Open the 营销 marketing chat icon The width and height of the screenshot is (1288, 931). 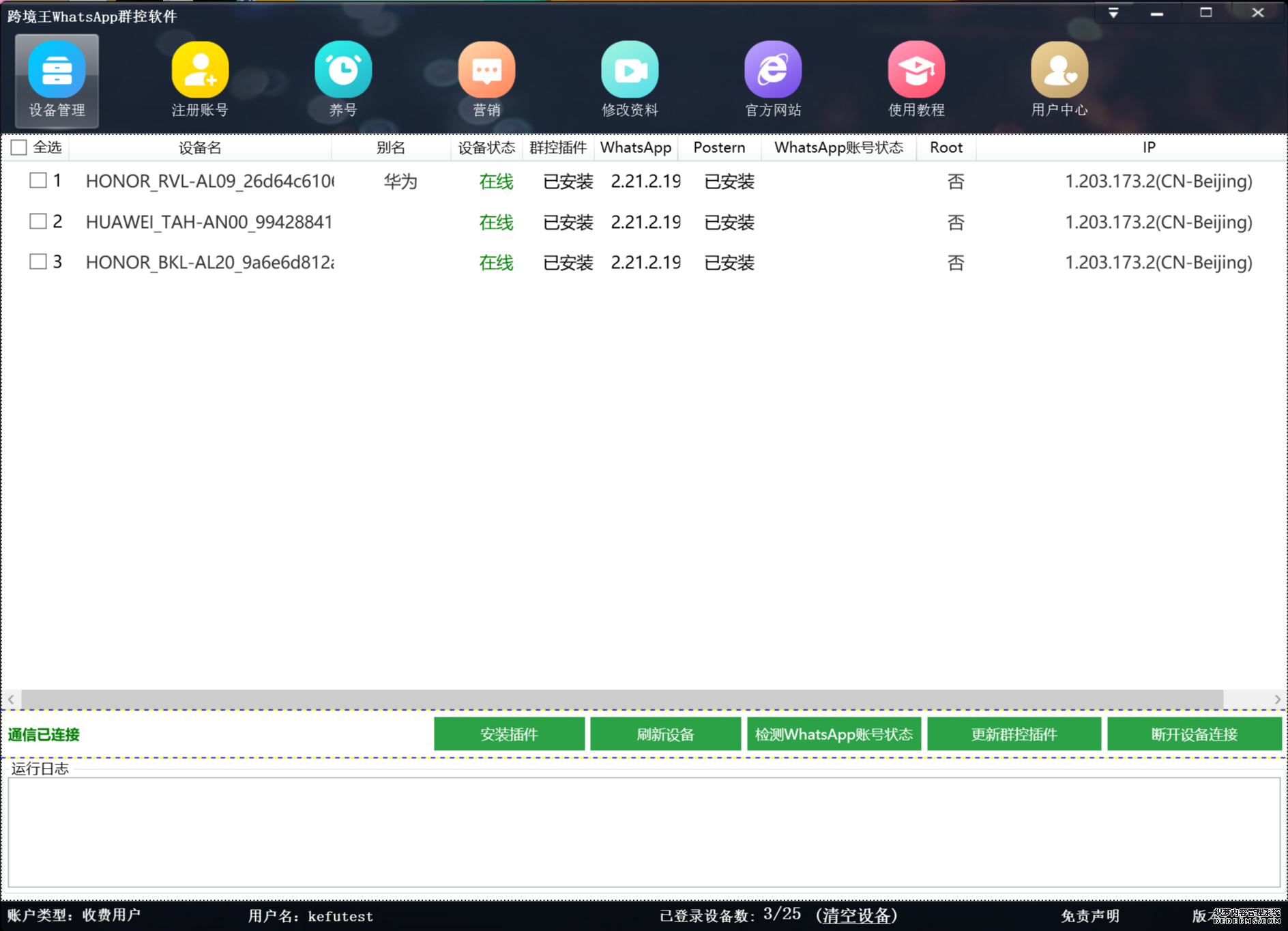486,81
